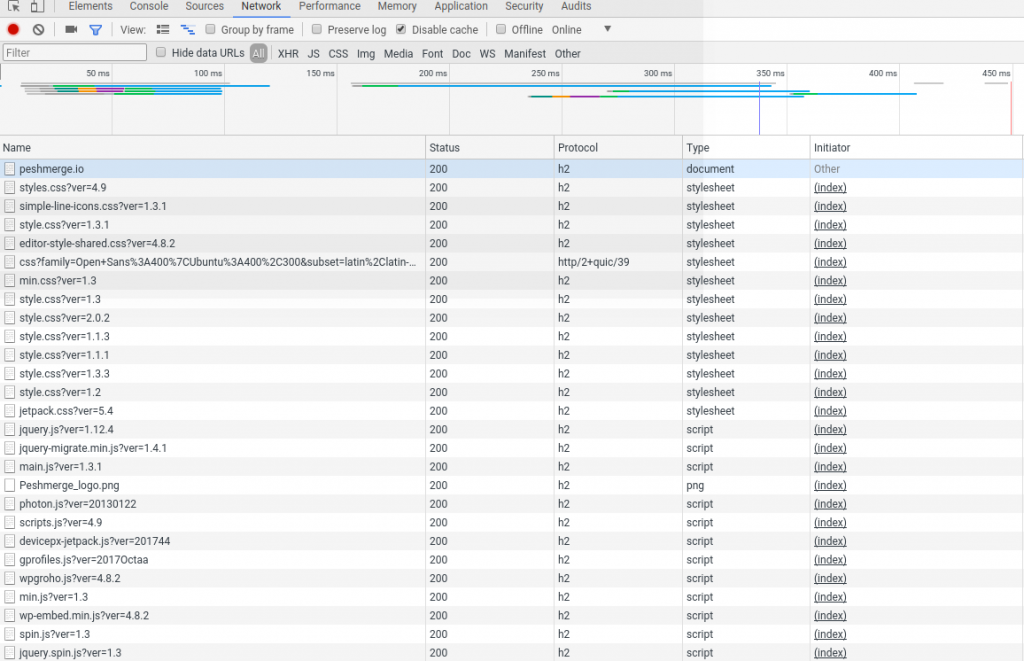Uncheck the Disable cache checkbox
The image size is (1024, 661).
coord(401,29)
